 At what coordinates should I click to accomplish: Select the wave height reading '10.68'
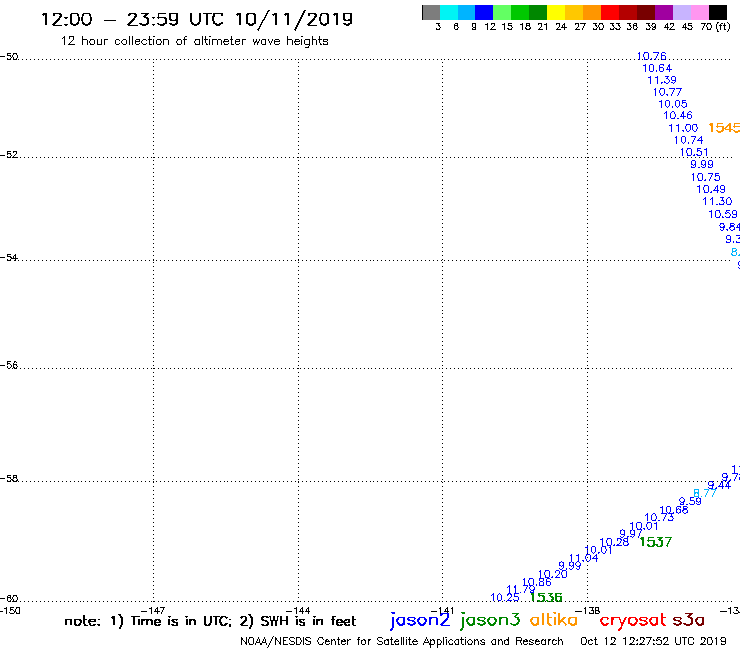tap(674, 510)
